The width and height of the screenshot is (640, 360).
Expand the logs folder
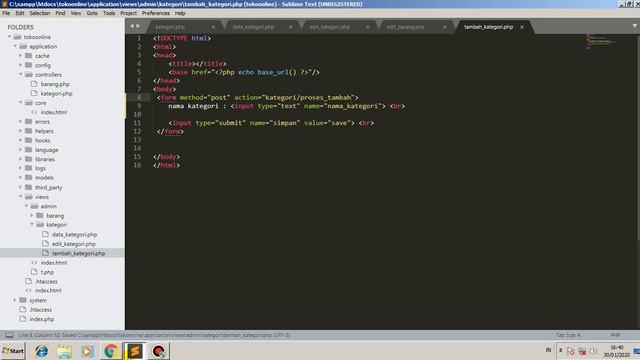[x=21, y=168]
